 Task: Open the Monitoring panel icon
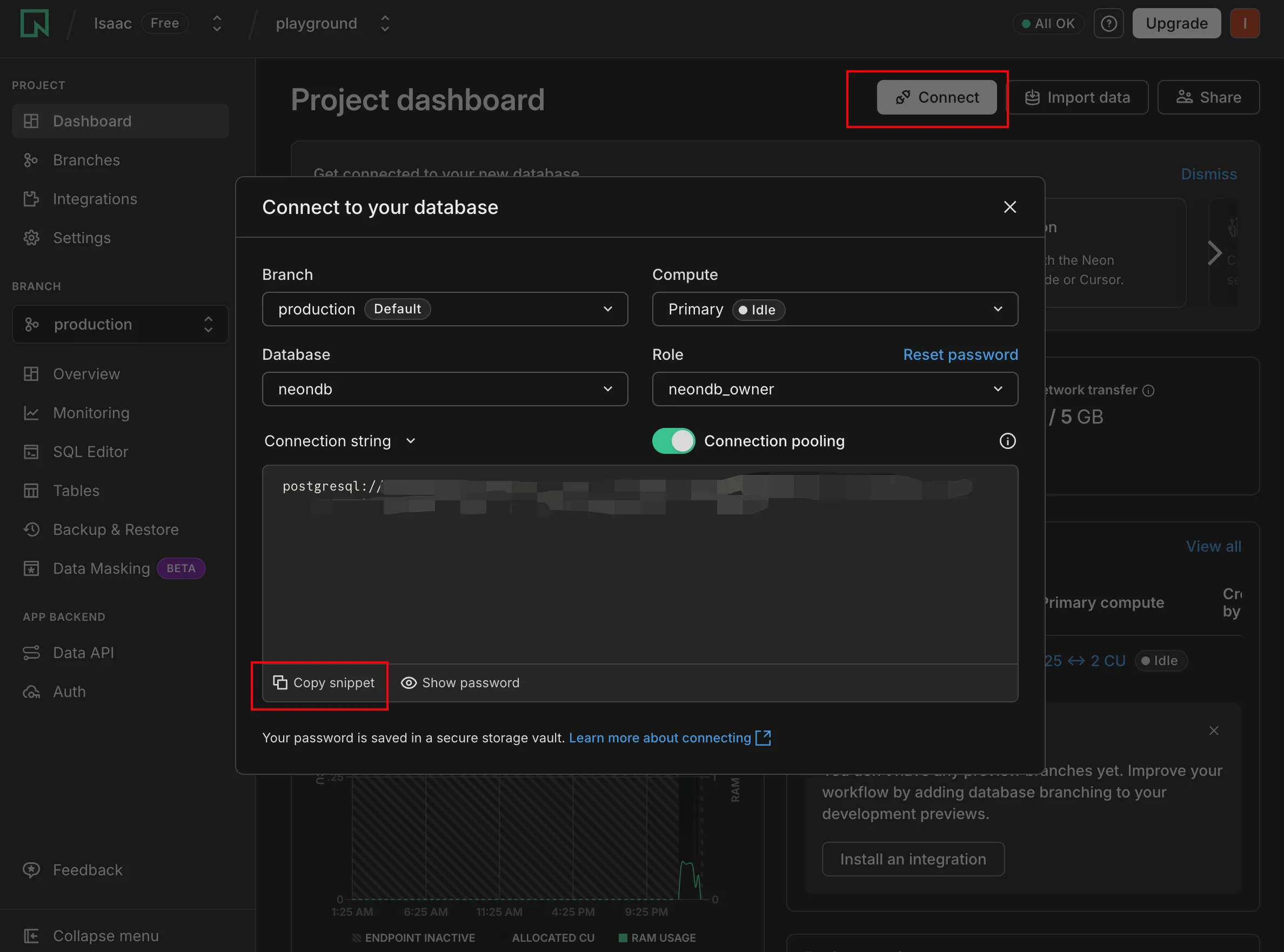(x=32, y=413)
